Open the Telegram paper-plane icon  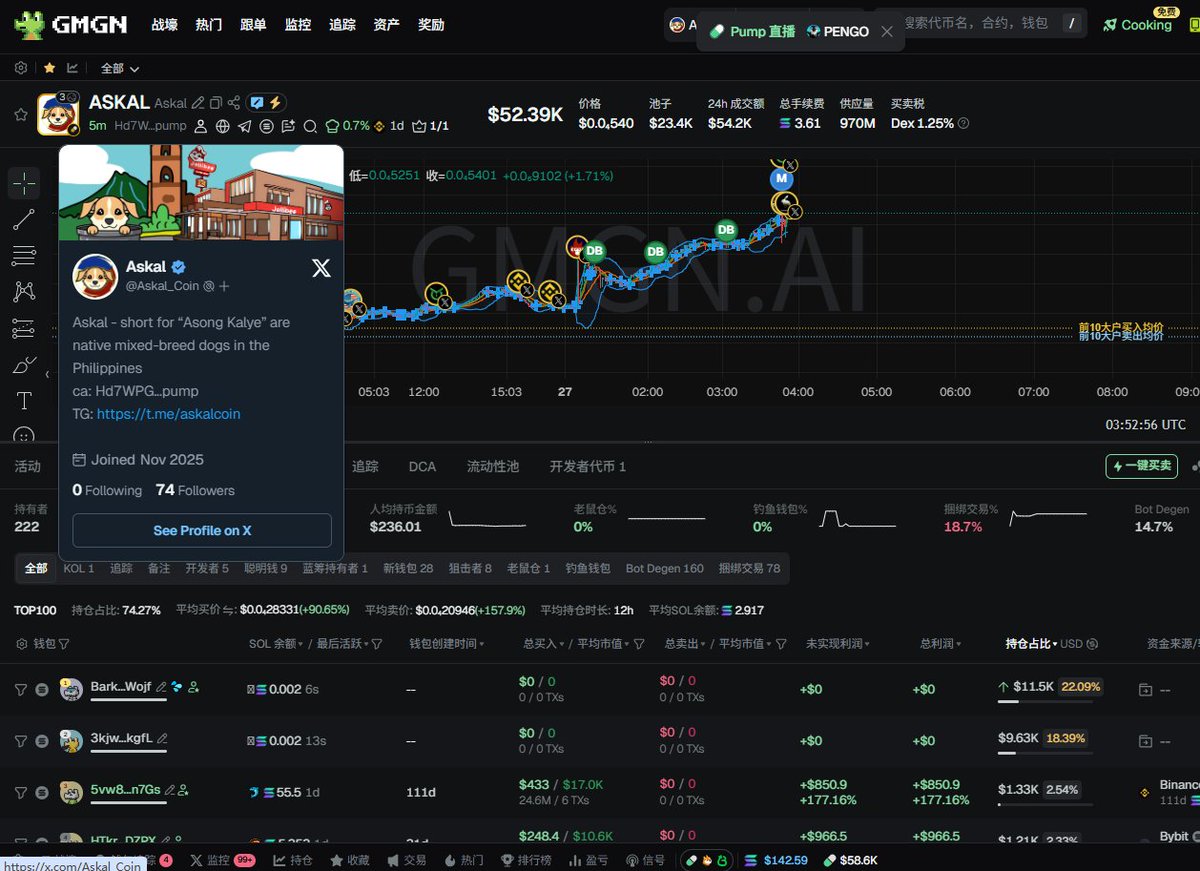pos(245,126)
